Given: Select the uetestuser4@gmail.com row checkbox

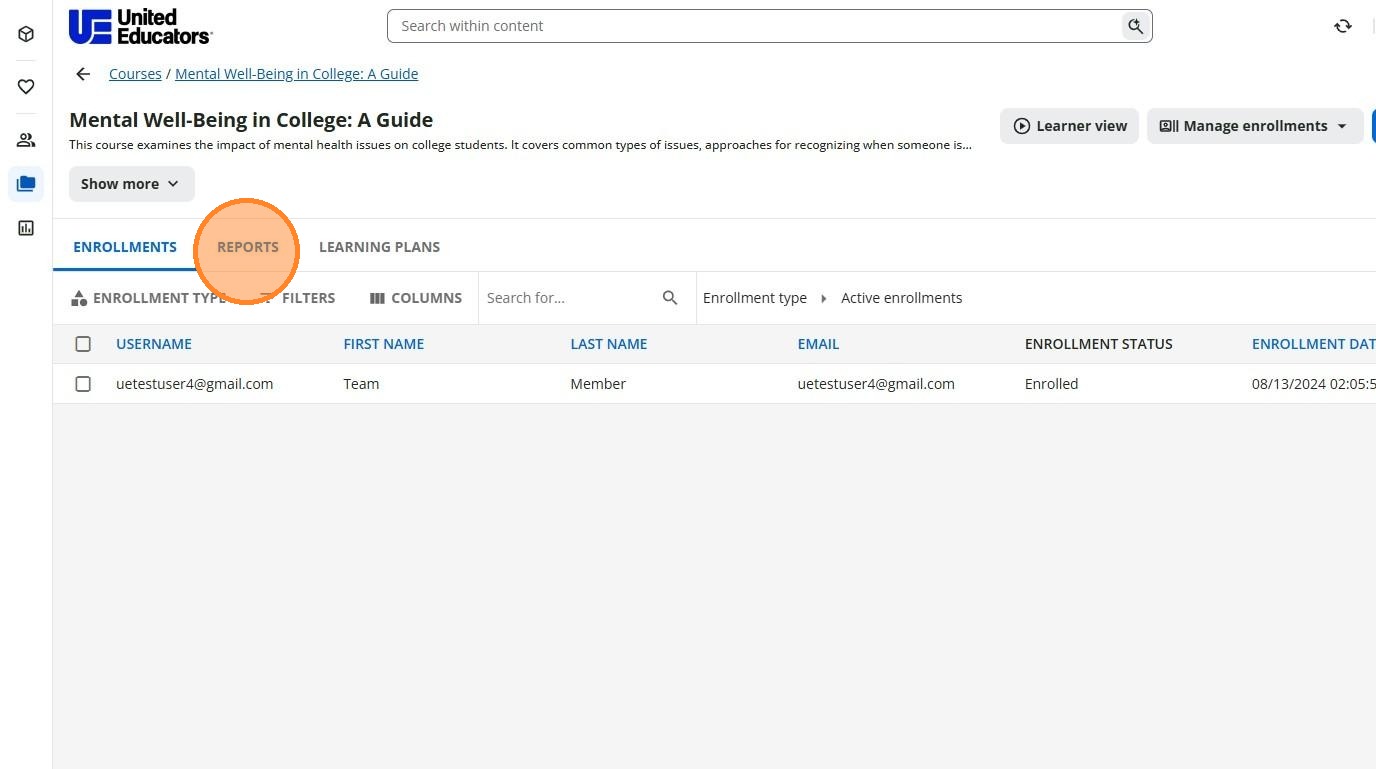Looking at the screenshot, I should (83, 384).
